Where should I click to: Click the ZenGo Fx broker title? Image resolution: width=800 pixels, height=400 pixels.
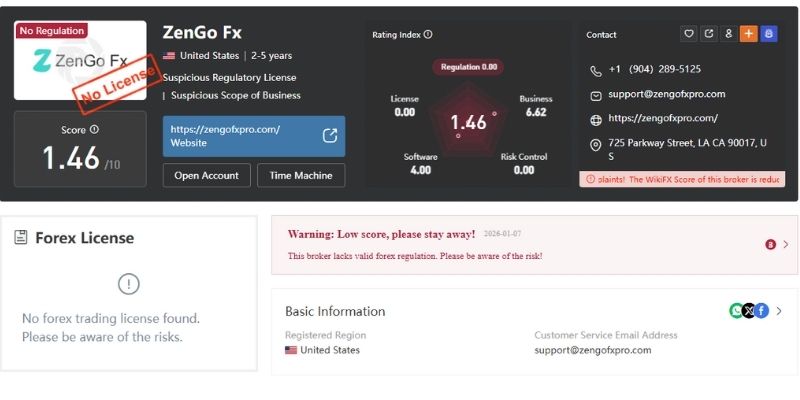point(202,33)
